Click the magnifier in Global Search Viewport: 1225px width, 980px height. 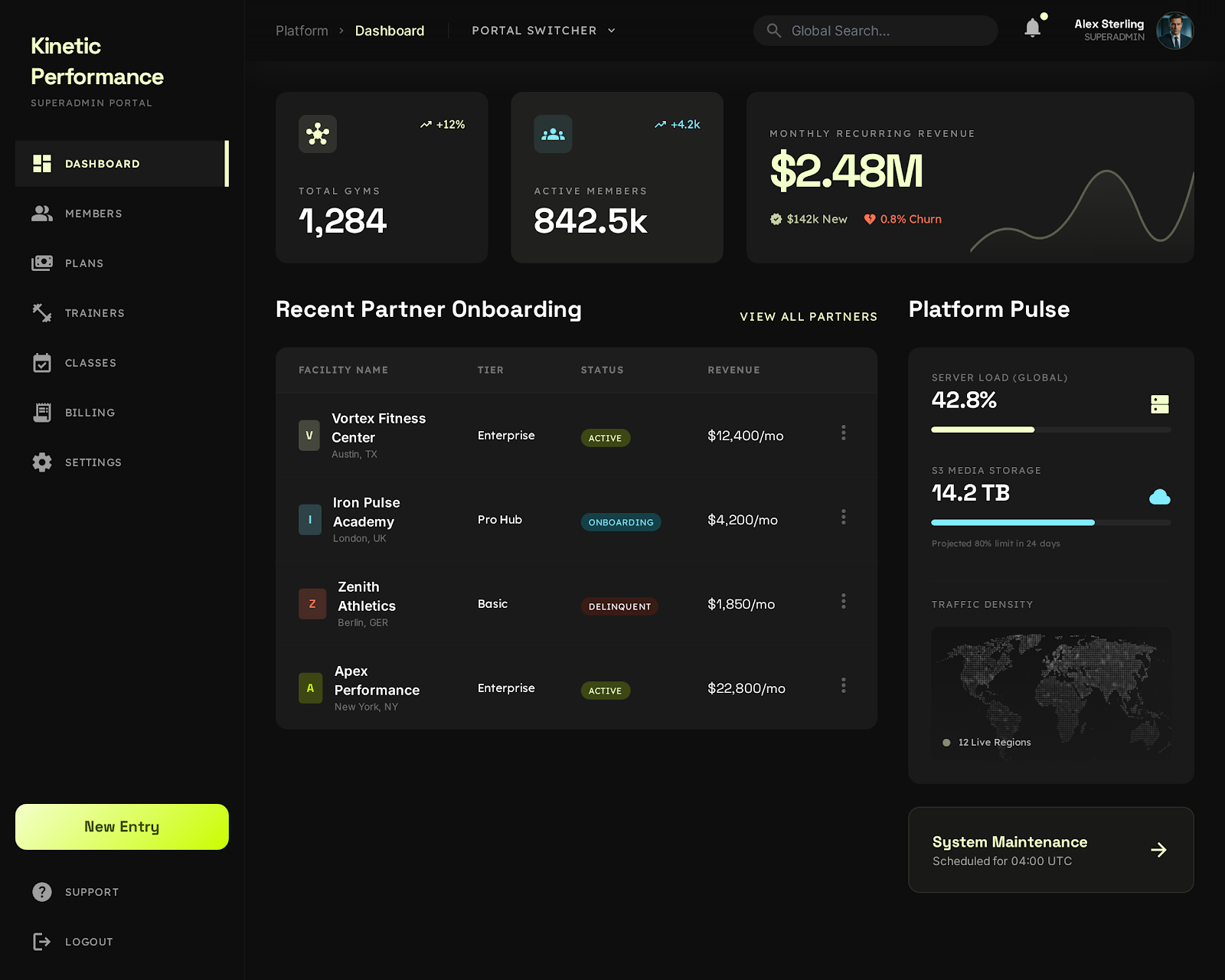click(x=773, y=31)
